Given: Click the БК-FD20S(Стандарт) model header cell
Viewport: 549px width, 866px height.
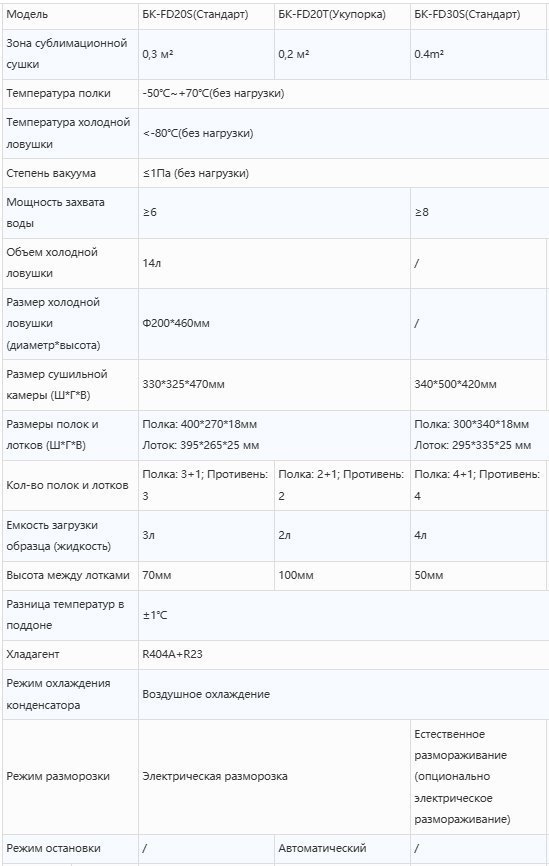Looking at the screenshot, I should [x=206, y=14].
